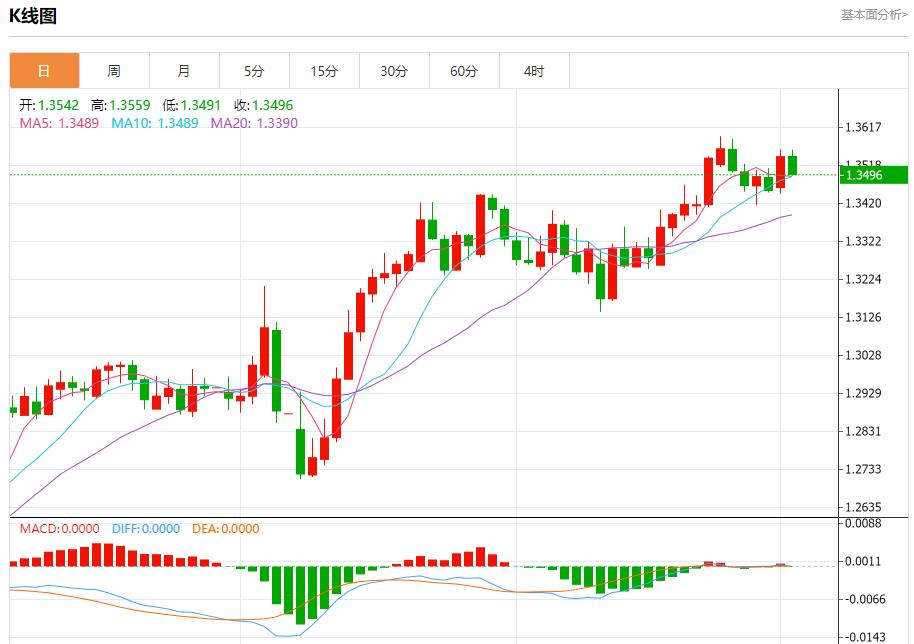Switch to the 60分 timeframe

tap(464, 71)
